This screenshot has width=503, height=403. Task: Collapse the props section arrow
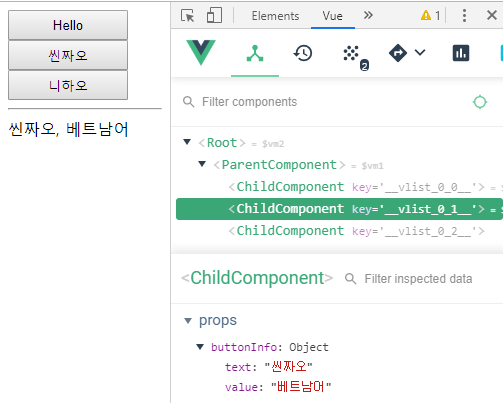[x=188, y=321]
